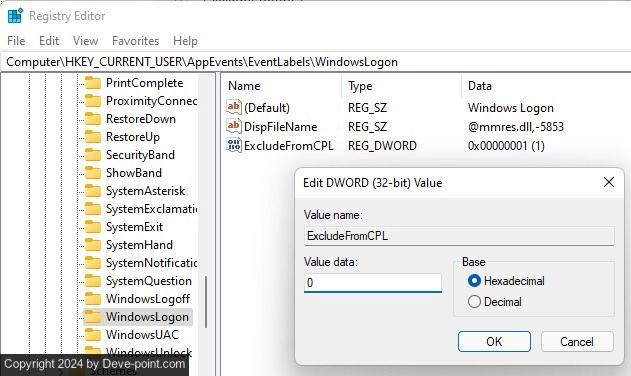Select the ProximityConnection folder icon
The image size is (631, 376).
[x=93, y=101]
